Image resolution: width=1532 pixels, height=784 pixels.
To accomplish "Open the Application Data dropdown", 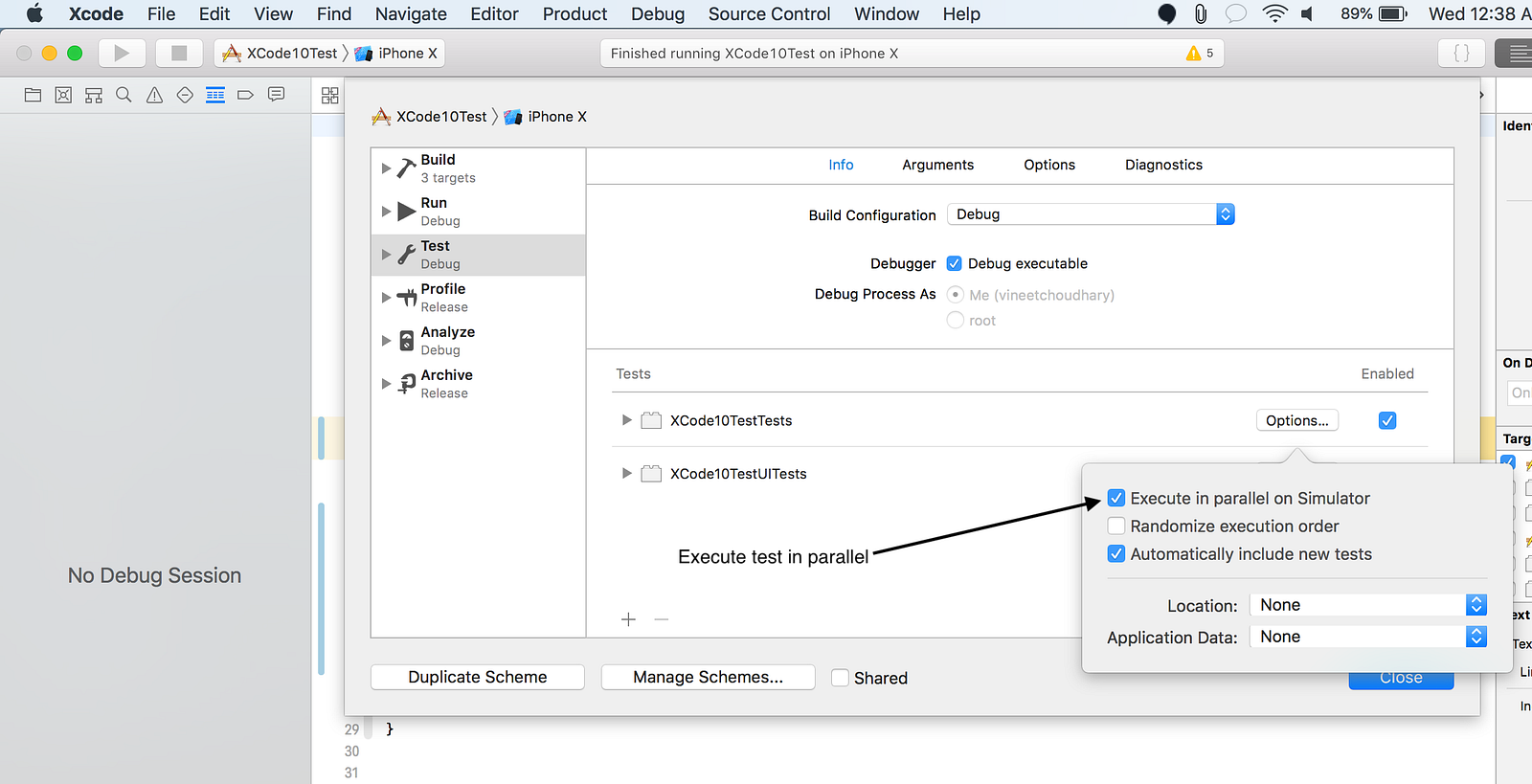I will pos(1369,637).
